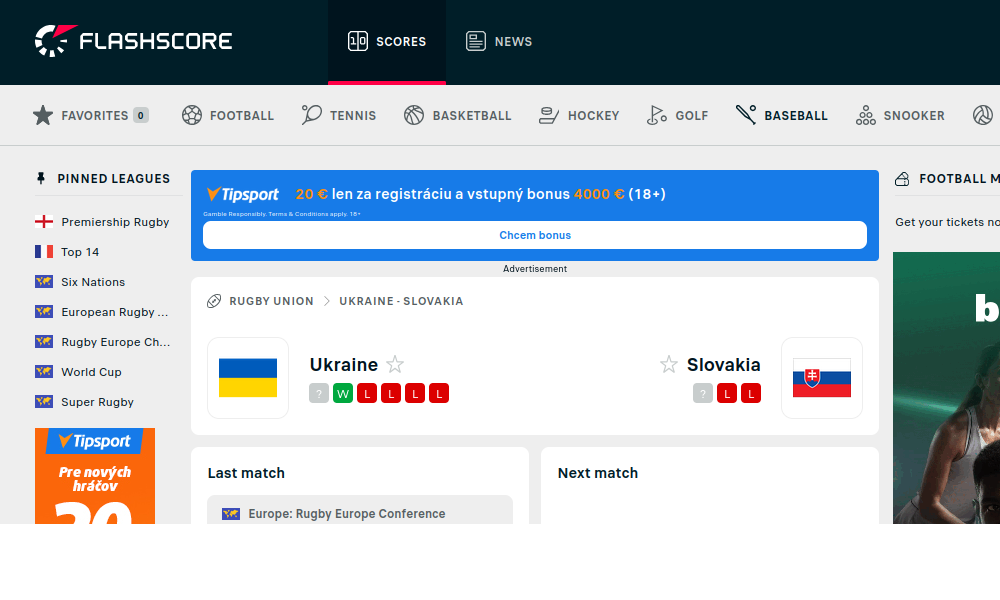Switch to the NEWS tab

point(499,42)
